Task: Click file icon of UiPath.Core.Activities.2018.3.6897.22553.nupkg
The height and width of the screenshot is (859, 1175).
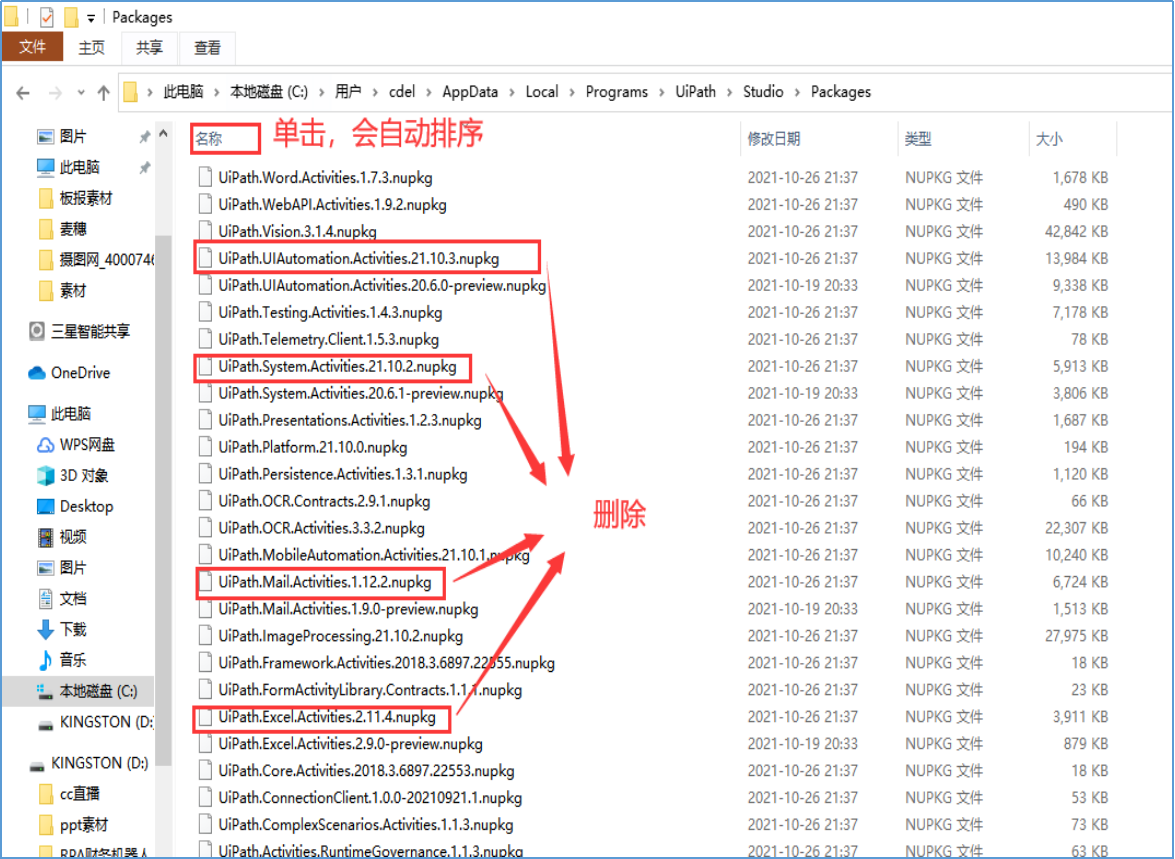Action: [x=205, y=771]
